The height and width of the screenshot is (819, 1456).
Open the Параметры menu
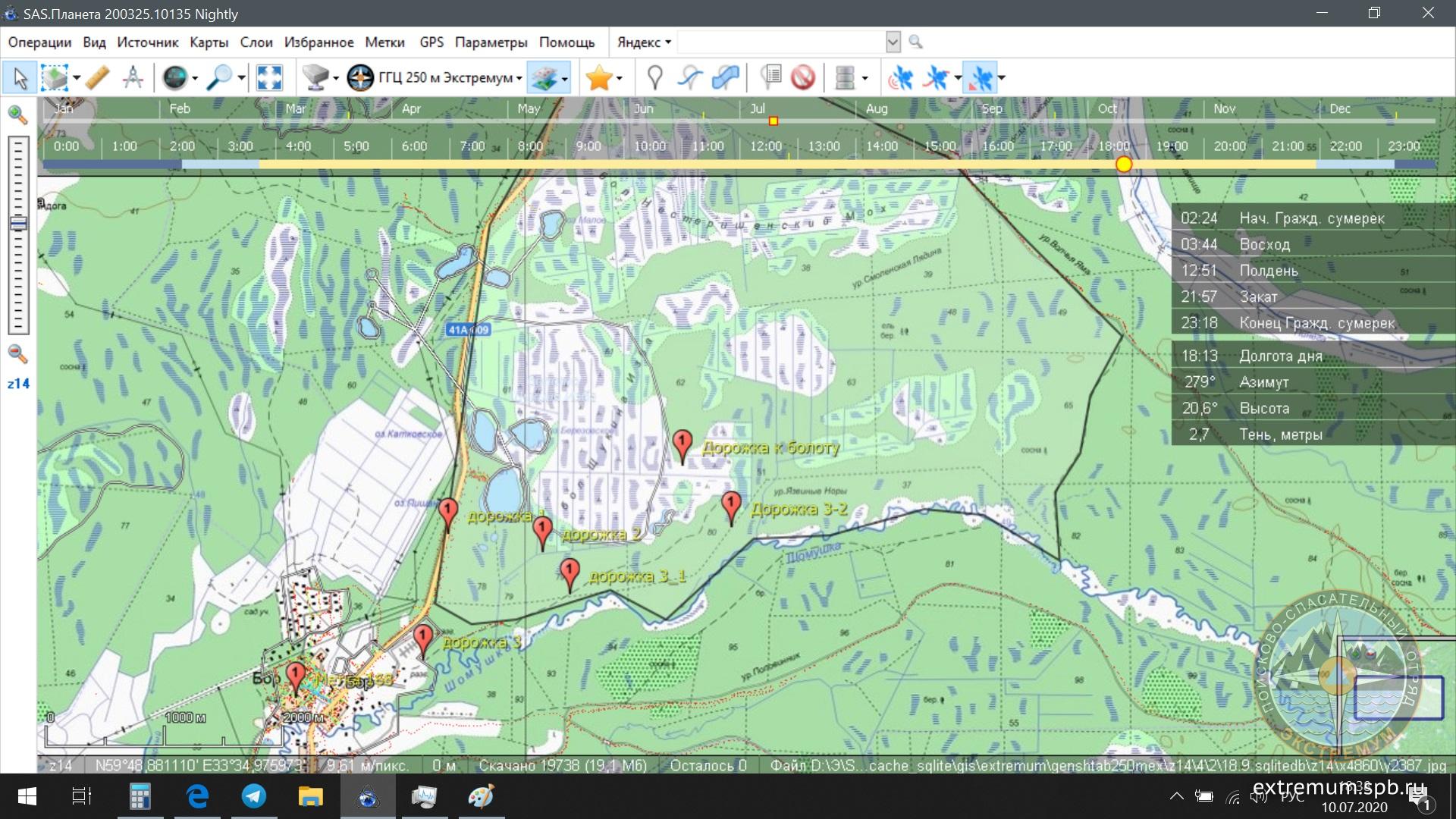point(491,42)
